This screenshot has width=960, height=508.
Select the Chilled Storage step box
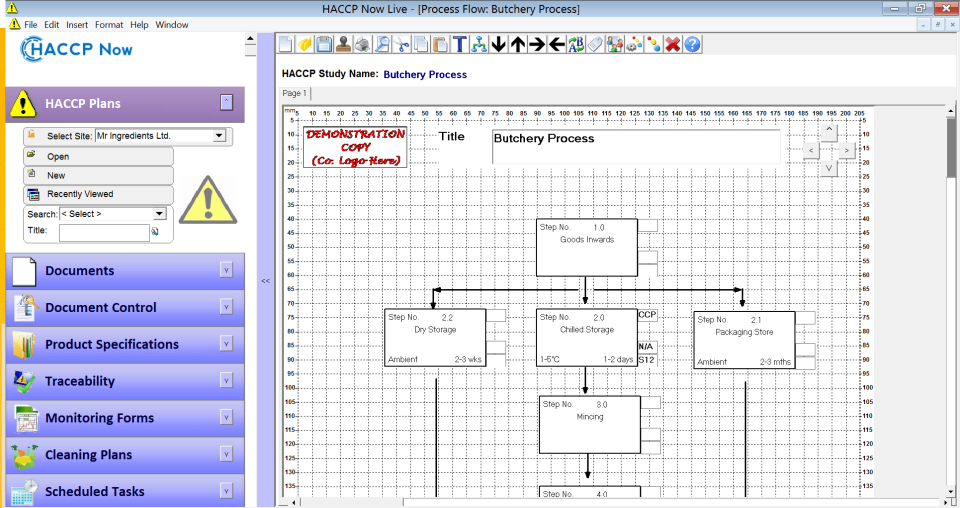tap(587, 337)
